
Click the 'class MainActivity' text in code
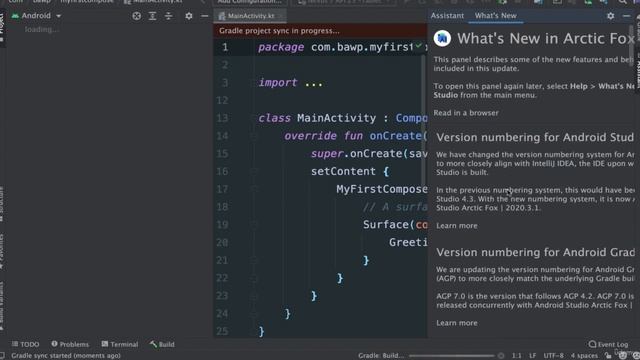click(x=317, y=118)
